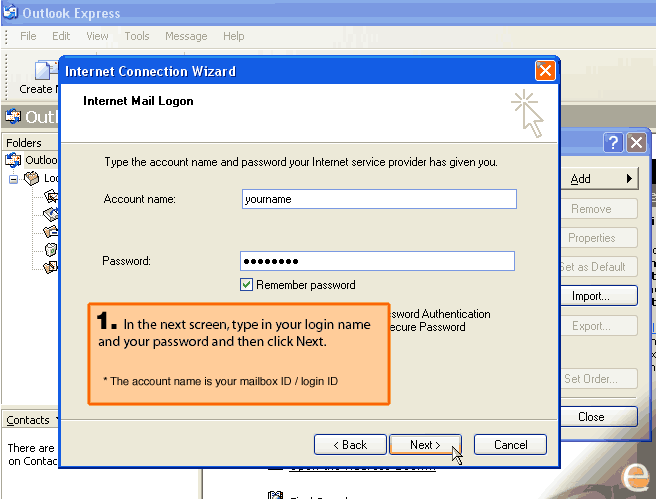Click the accounts dialog help question-mark icon
Image resolution: width=657 pixels, height=500 pixels.
[613, 143]
